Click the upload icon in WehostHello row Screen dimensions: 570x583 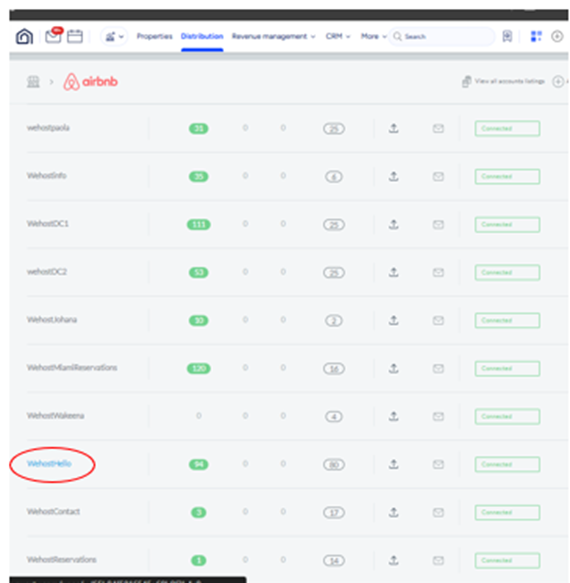point(393,464)
